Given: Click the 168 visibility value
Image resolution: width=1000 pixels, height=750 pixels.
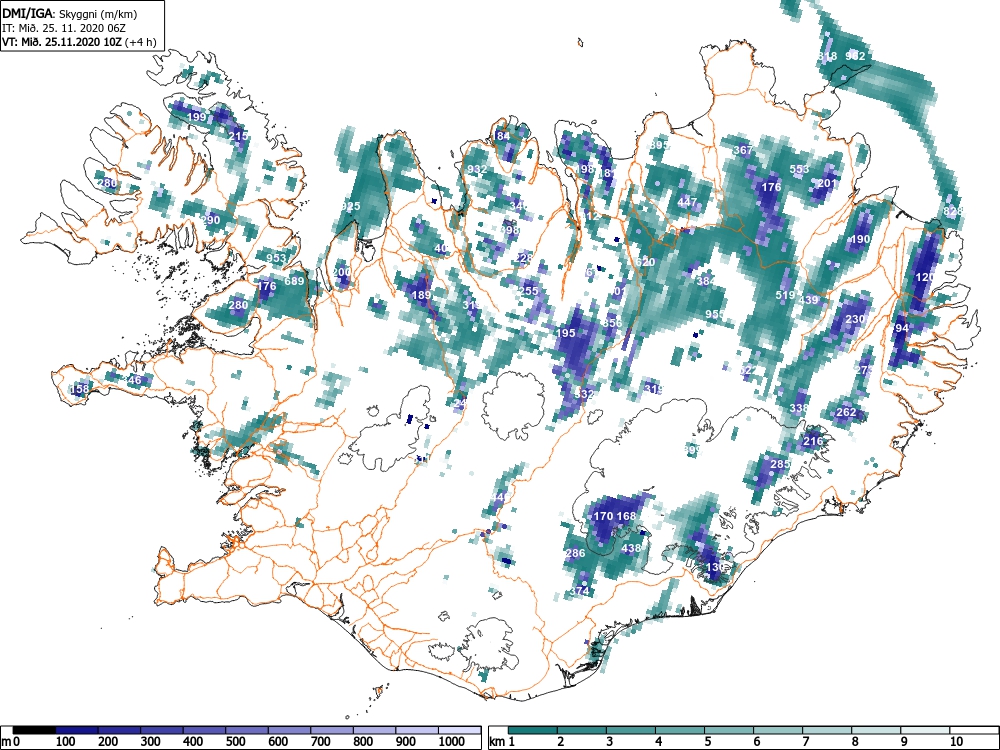Looking at the screenshot, I should [627, 516].
